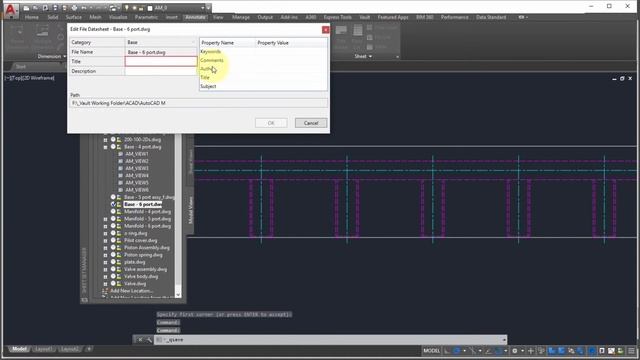Expand the Dimension panel dropdown
The height and width of the screenshot is (360, 640).
click(x=51, y=56)
